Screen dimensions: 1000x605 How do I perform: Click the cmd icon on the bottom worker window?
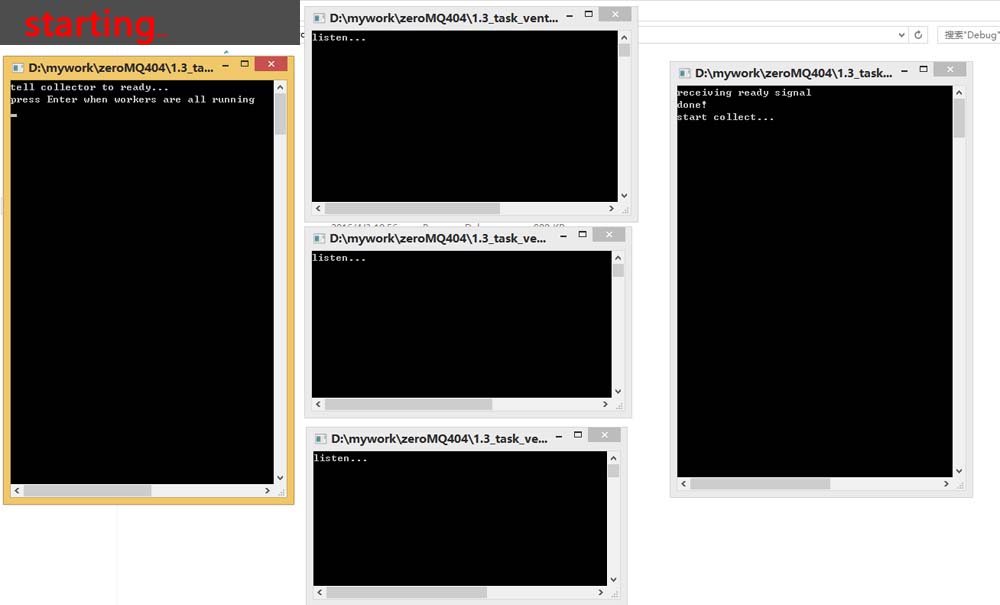320,435
